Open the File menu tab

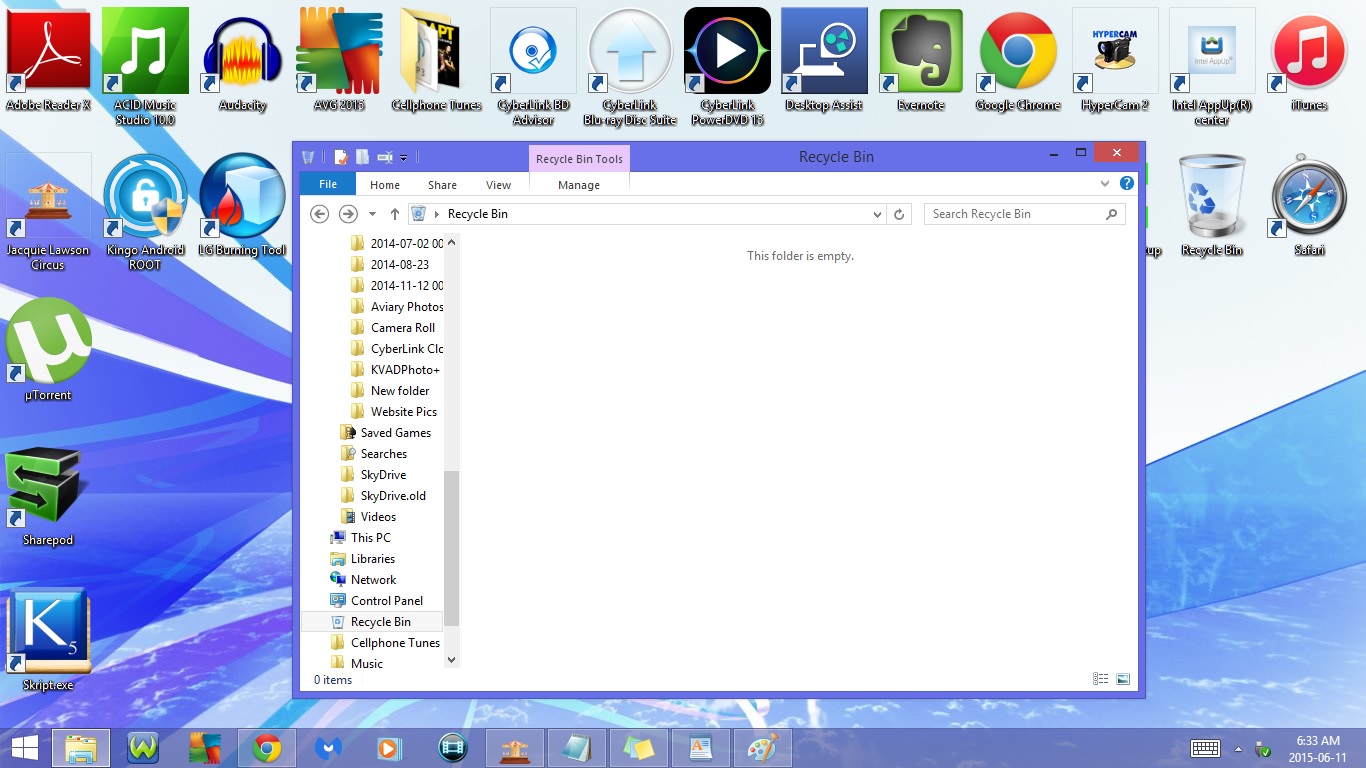pyautogui.click(x=328, y=184)
